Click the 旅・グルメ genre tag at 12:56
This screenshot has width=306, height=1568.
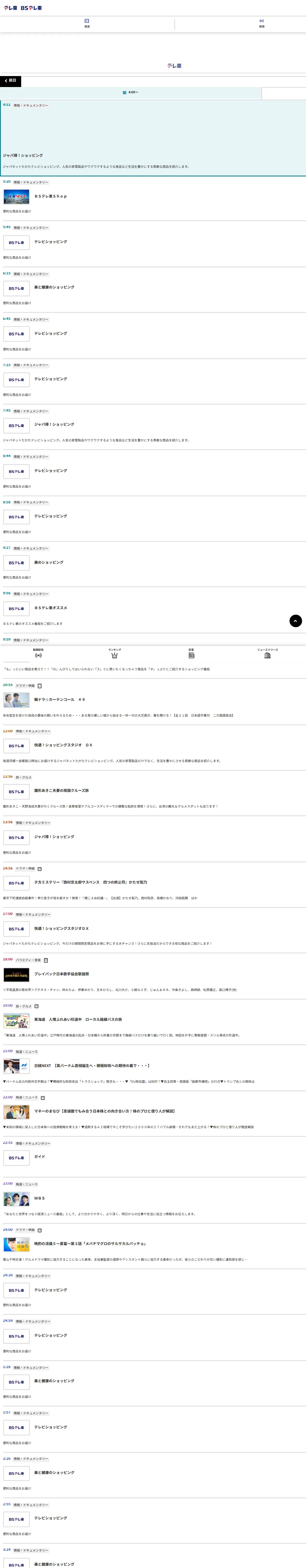click(x=24, y=777)
